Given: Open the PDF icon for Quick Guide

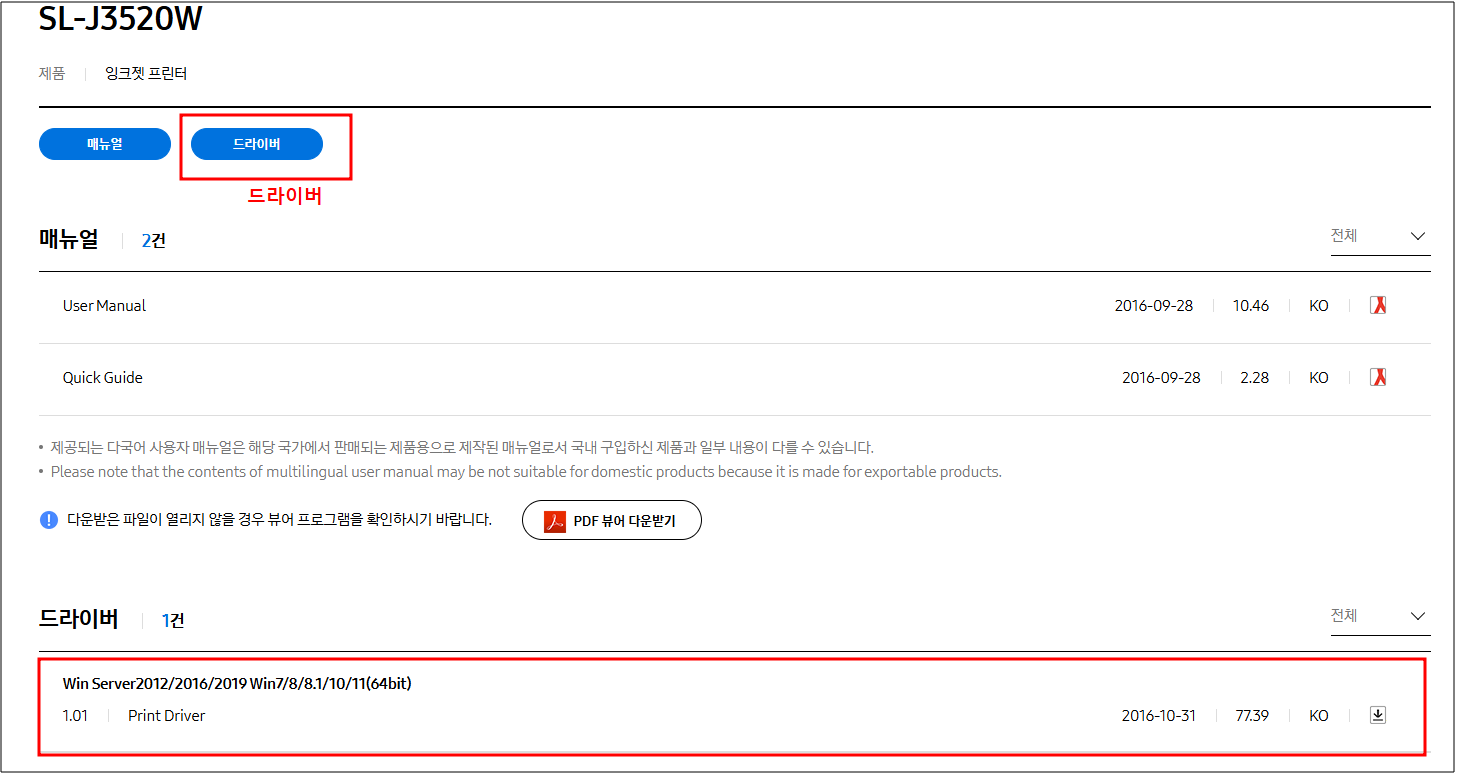Looking at the screenshot, I should click(x=1378, y=377).
